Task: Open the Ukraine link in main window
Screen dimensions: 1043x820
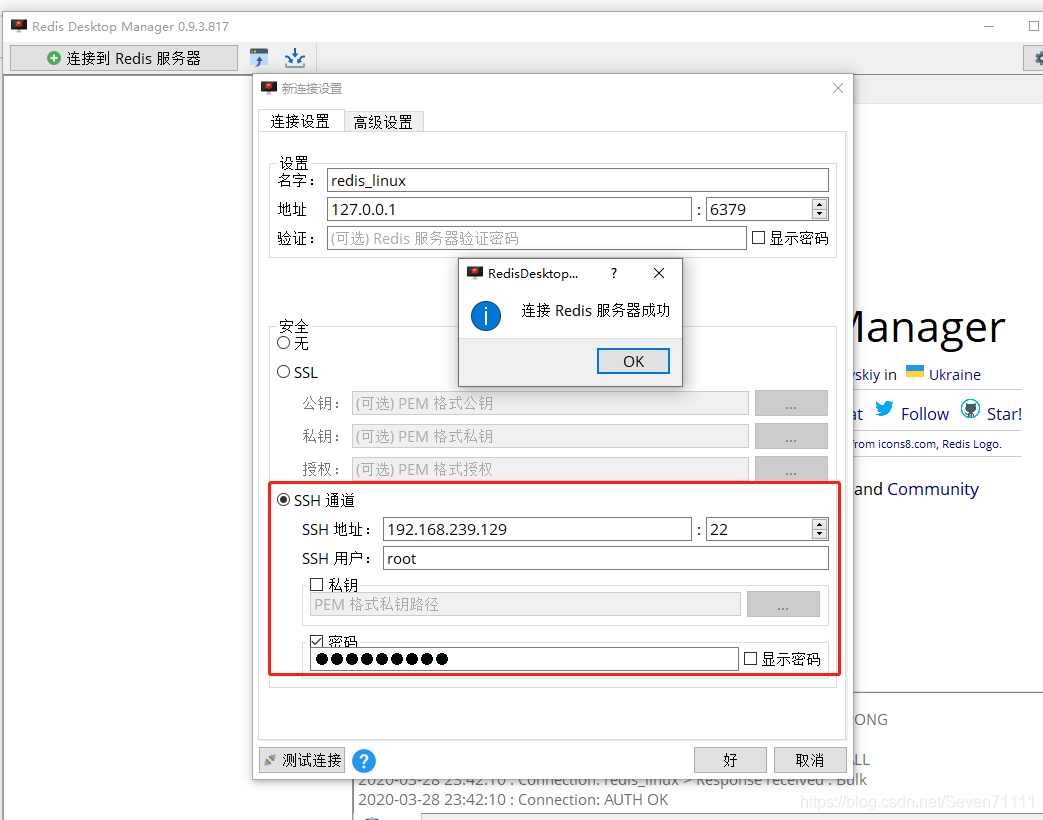Action: 955,374
